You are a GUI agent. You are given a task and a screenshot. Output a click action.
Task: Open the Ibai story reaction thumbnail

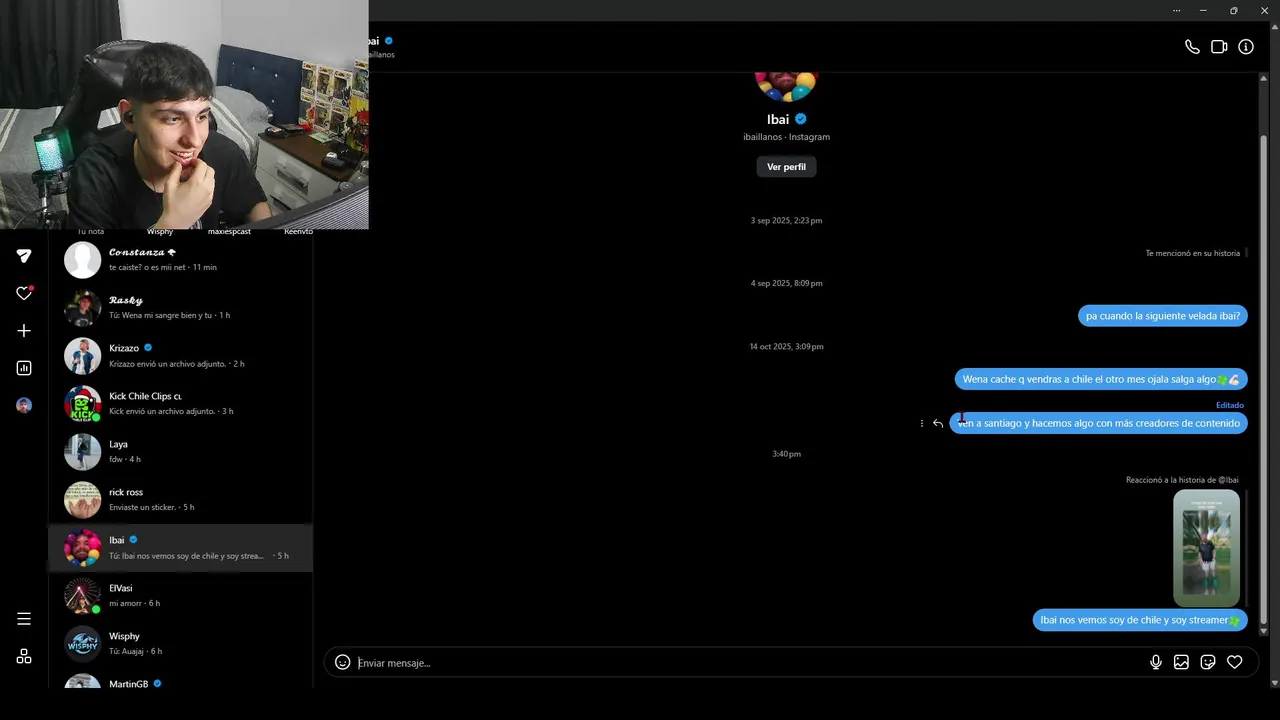tap(1206, 548)
